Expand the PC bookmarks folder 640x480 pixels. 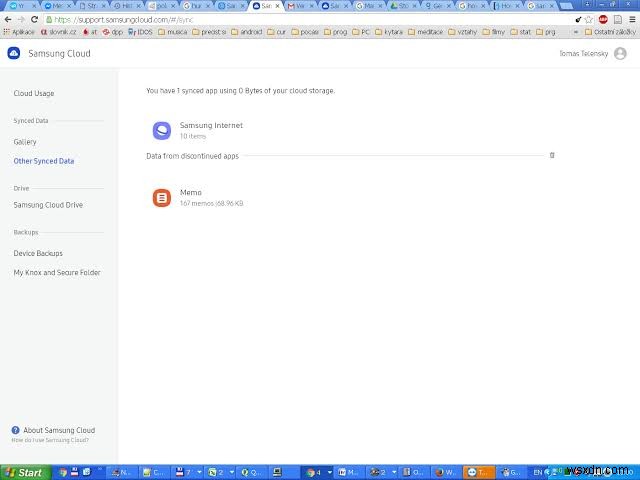(361, 32)
